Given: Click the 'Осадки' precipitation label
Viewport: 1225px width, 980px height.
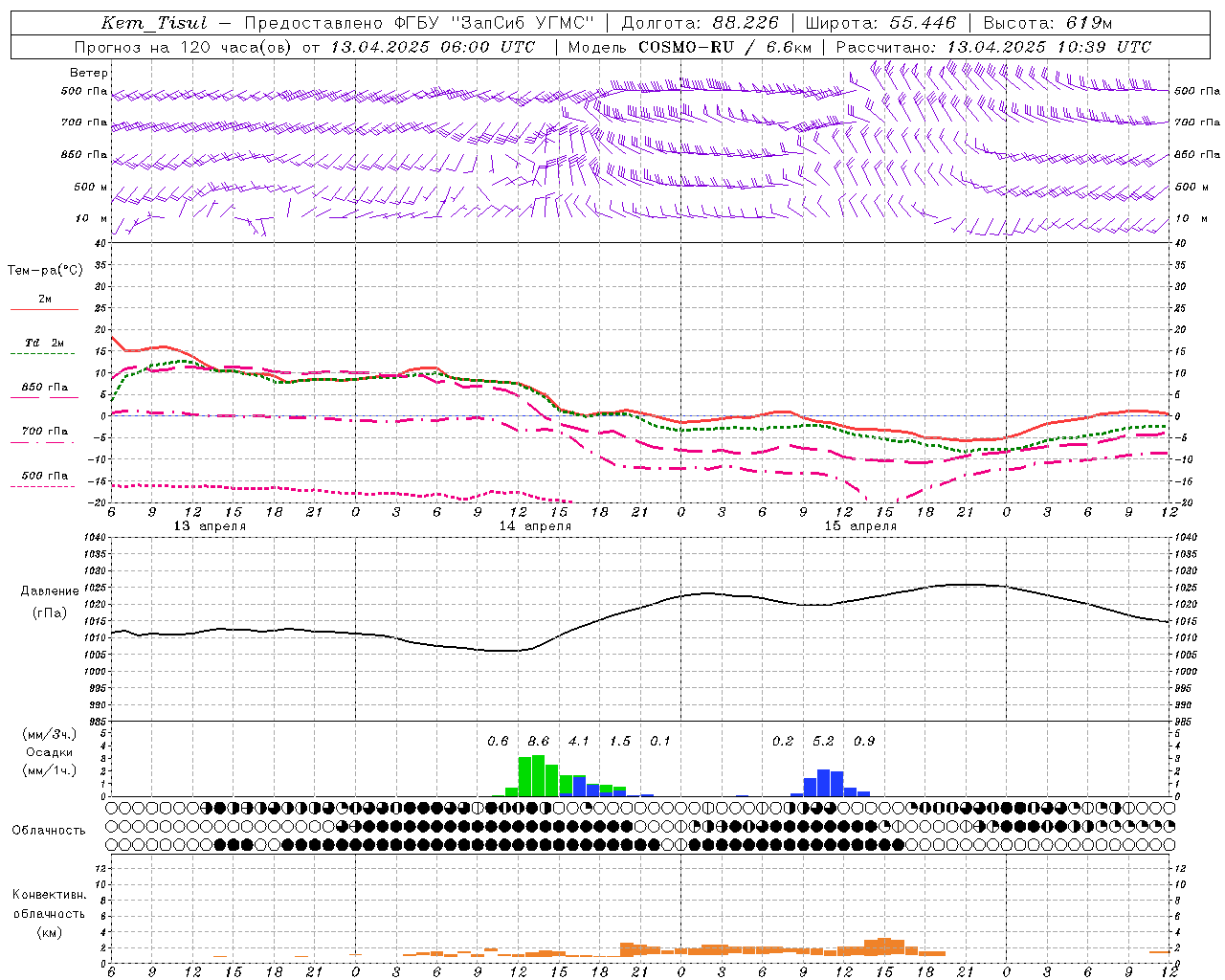Looking at the screenshot, I should point(50,752).
